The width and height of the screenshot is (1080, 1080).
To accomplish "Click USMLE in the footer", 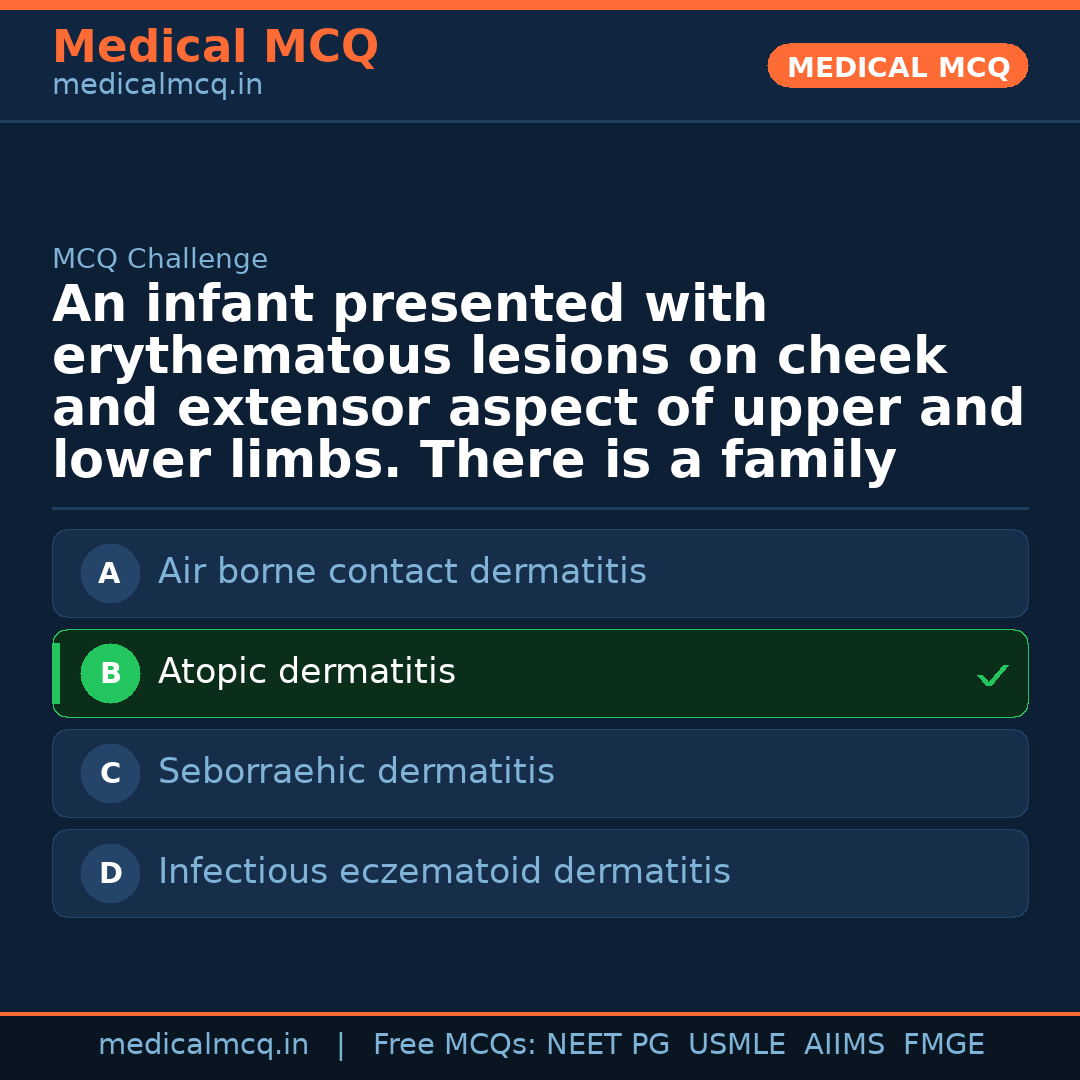I will pyautogui.click(x=736, y=1045).
